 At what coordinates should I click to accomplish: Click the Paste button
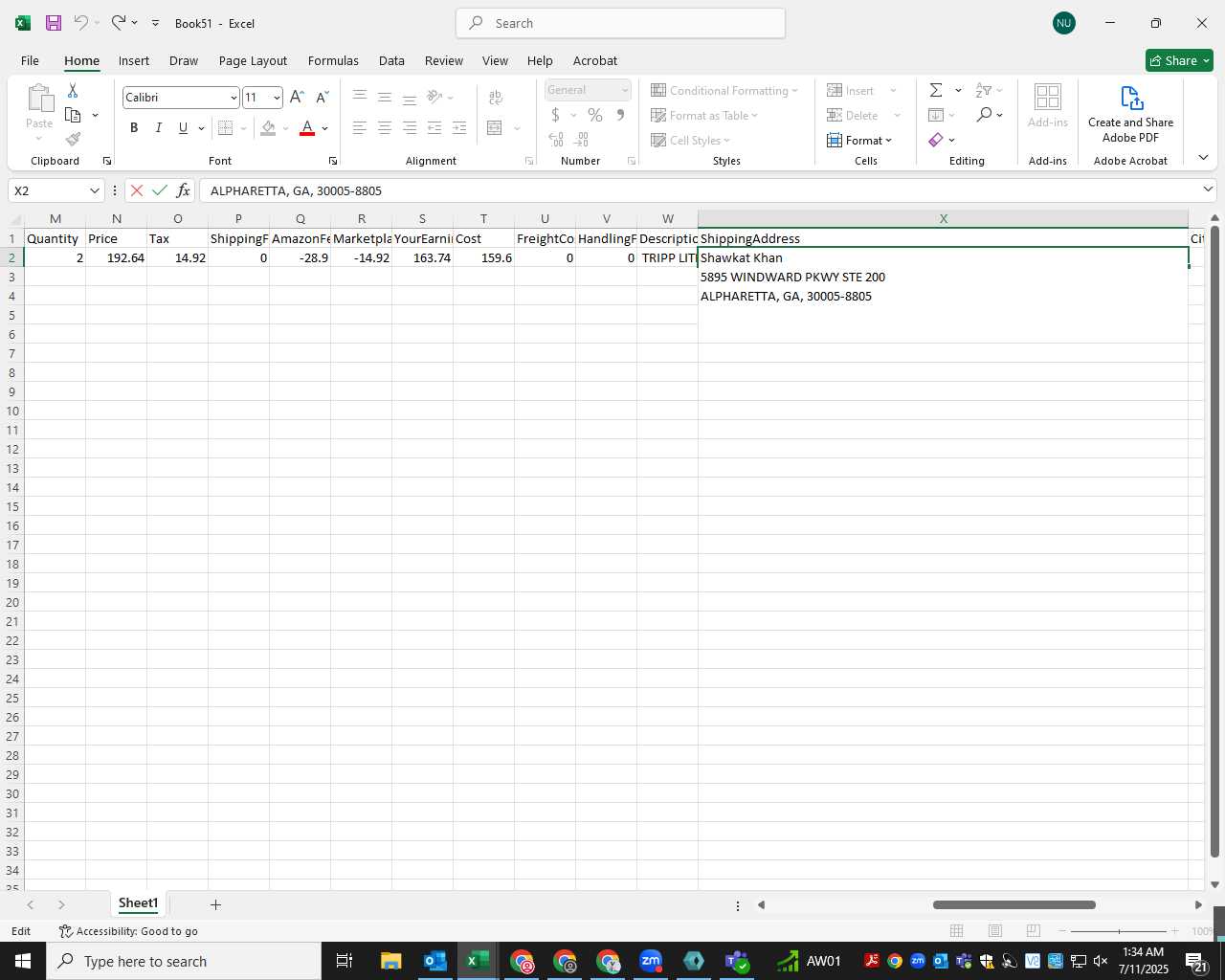(39, 106)
